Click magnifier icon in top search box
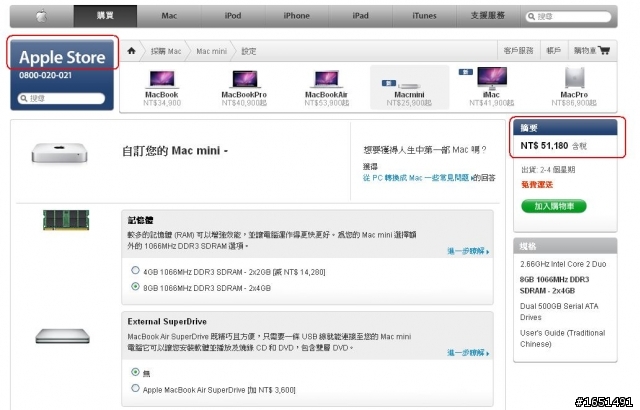Viewport: 640px width, 410px height. tap(531, 16)
